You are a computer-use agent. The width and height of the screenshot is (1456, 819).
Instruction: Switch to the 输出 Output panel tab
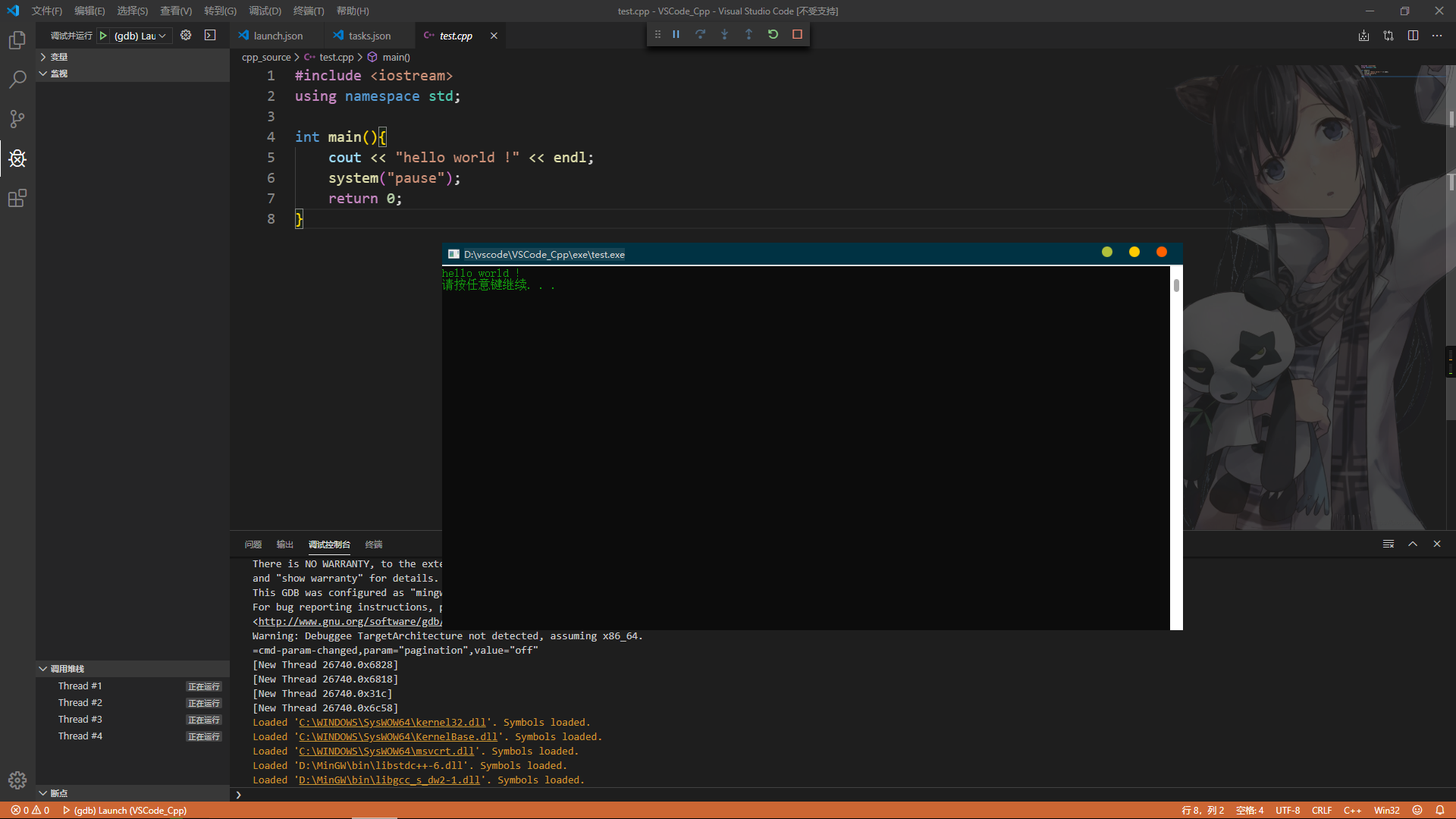tap(285, 544)
